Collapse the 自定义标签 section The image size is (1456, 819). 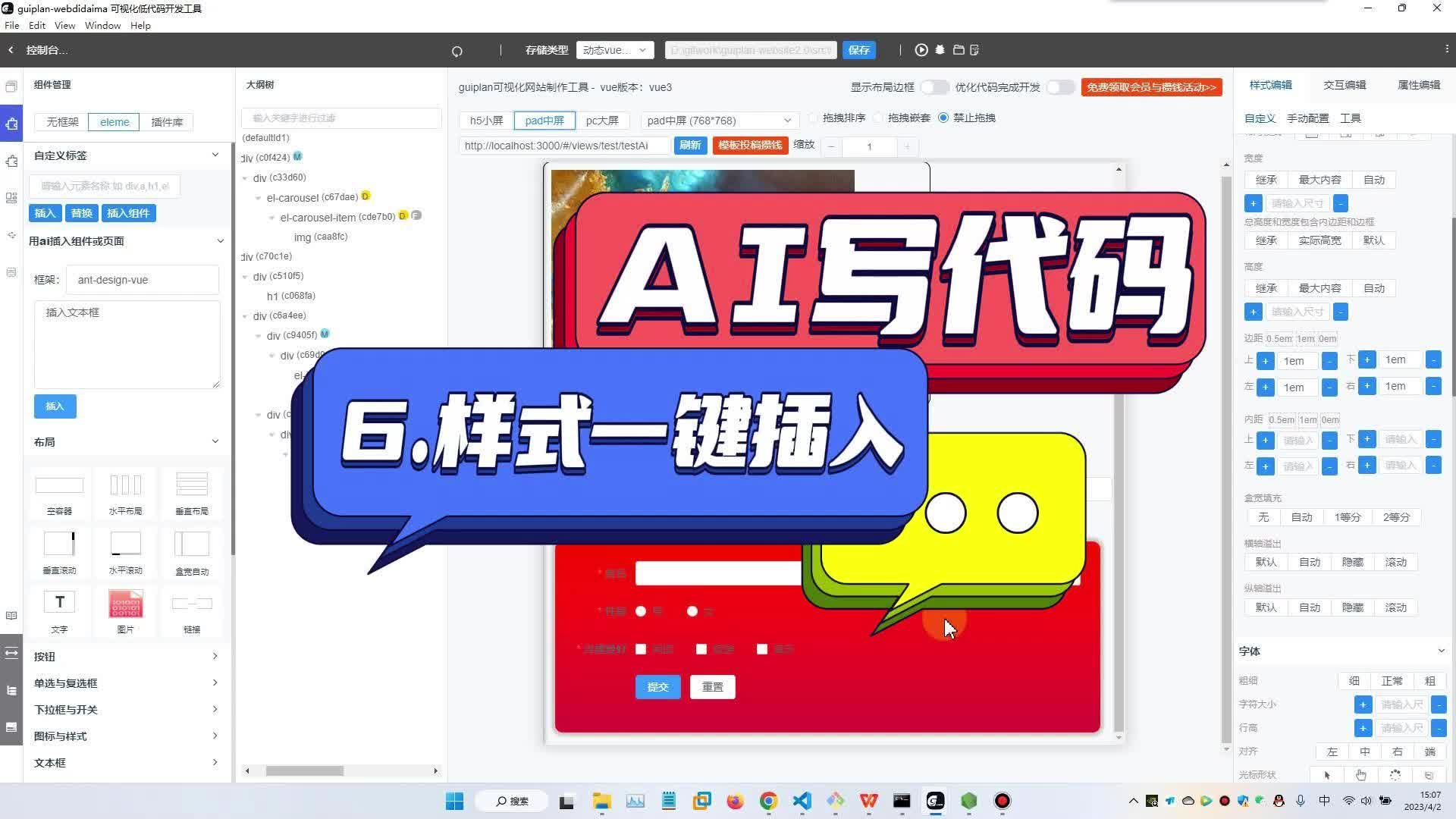(x=215, y=155)
